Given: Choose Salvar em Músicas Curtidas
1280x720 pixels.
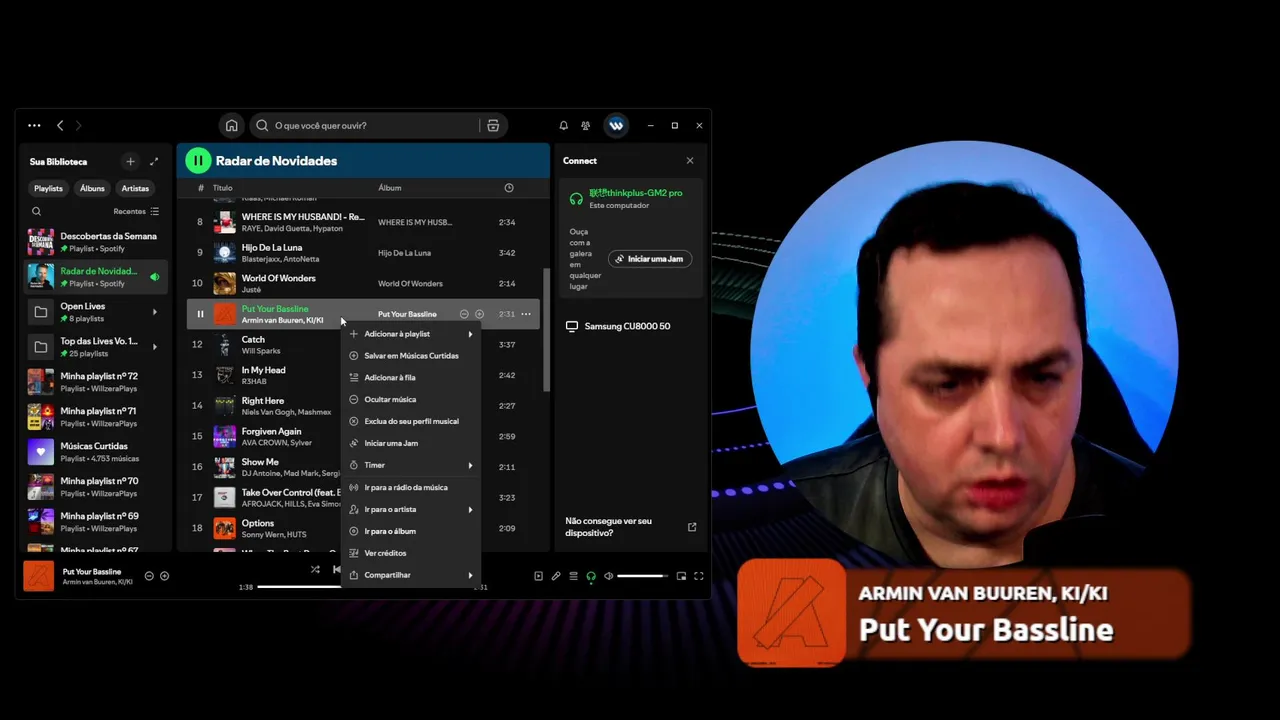Looking at the screenshot, I should (411, 356).
